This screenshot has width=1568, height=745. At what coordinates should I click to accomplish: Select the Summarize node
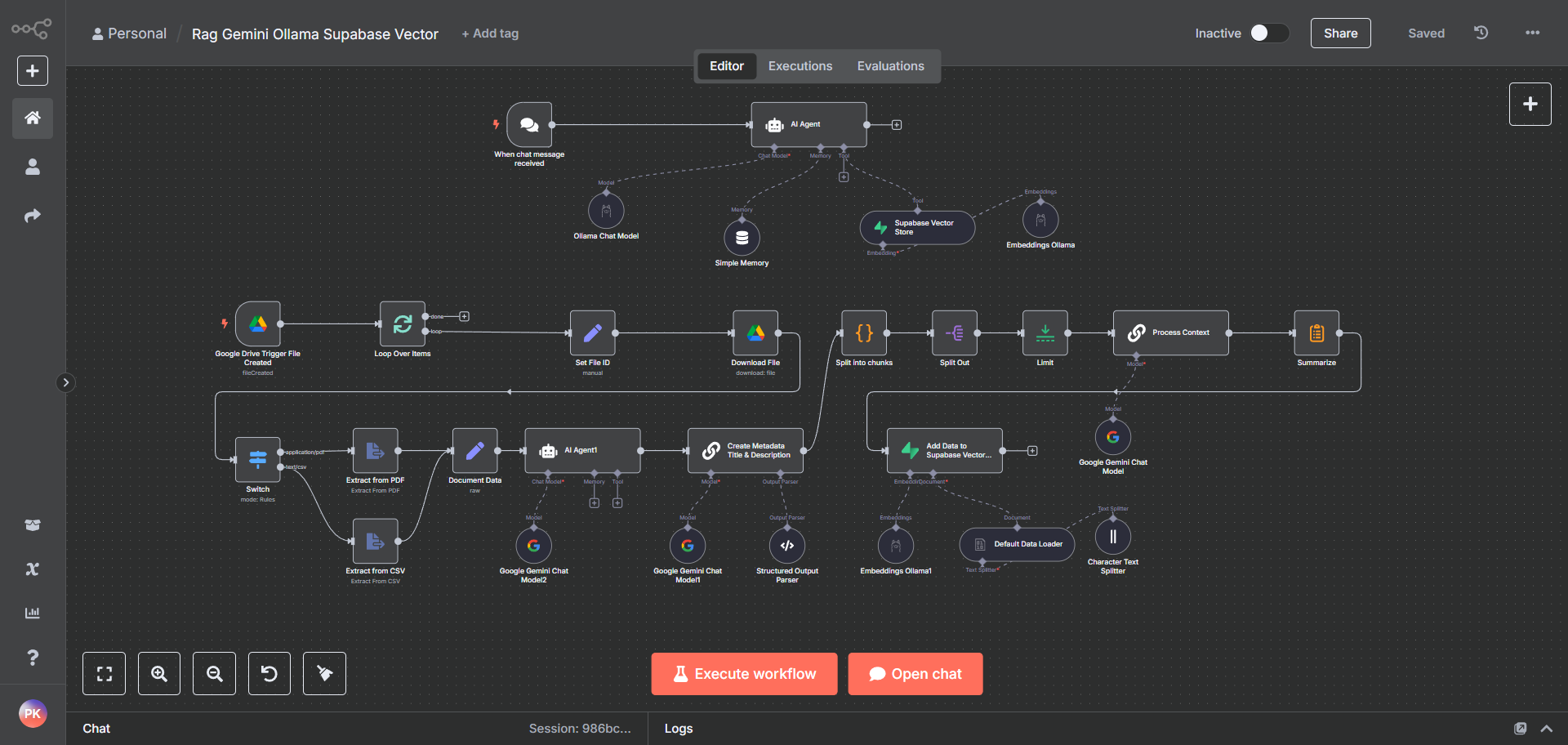point(1316,333)
